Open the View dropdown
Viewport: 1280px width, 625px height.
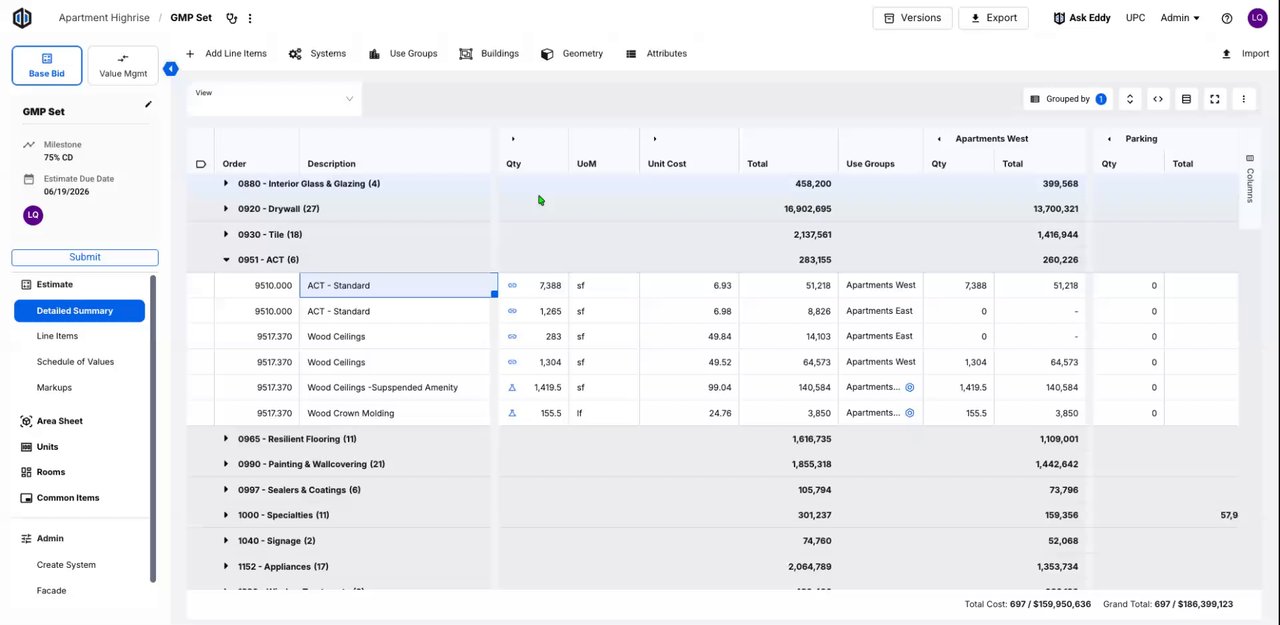pyautogui.click(x=274, y=98)
